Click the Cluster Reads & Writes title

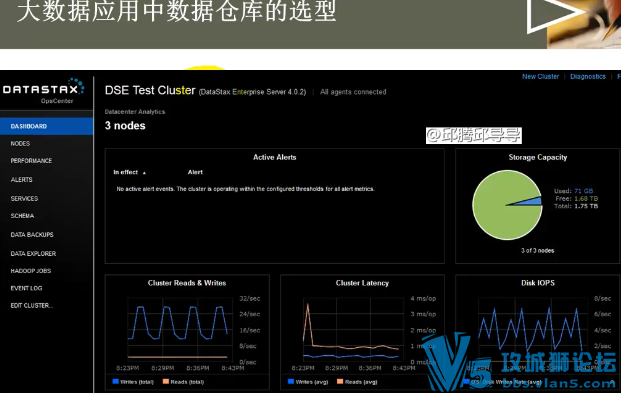[x=187, y=283]
